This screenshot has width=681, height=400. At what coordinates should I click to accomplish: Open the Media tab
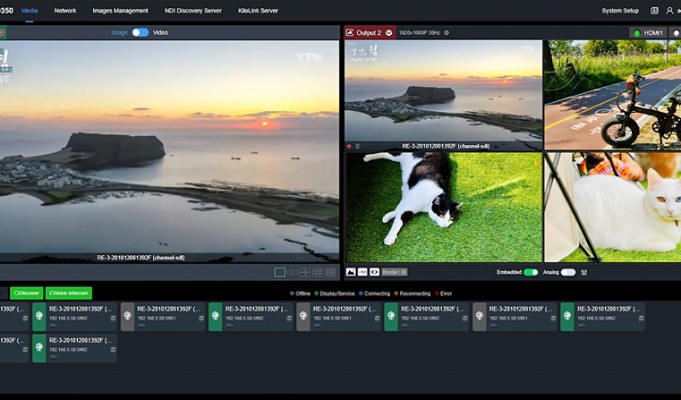[x=30, y=10]
